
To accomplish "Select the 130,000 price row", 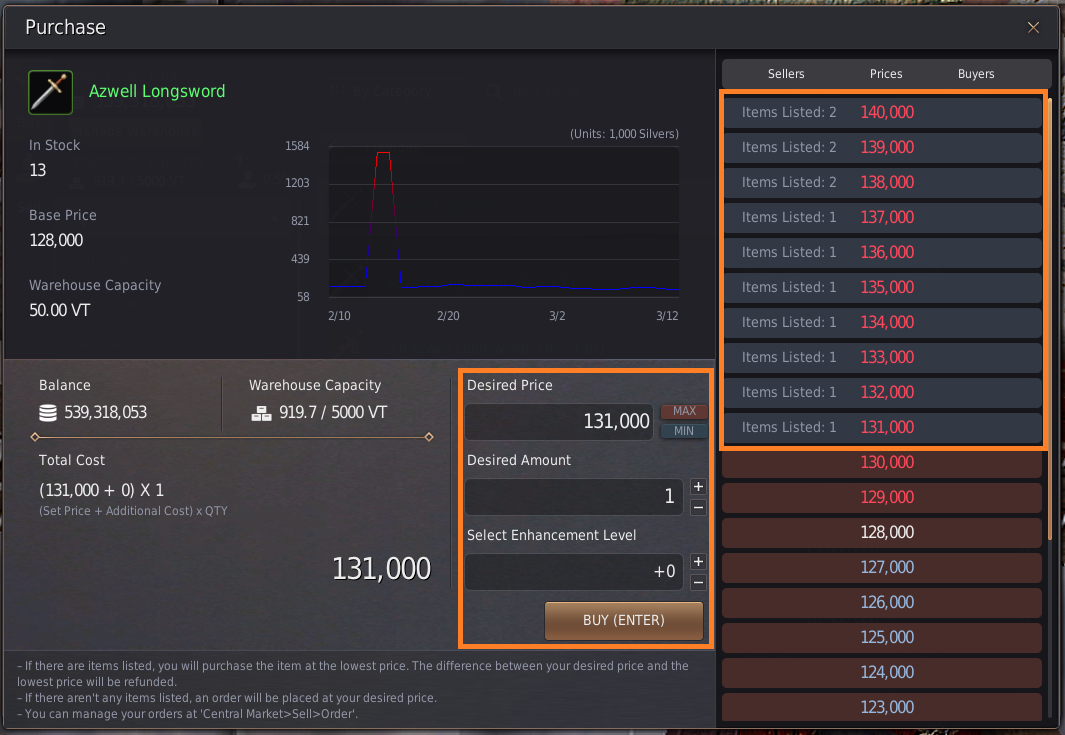I will point(882,463).
